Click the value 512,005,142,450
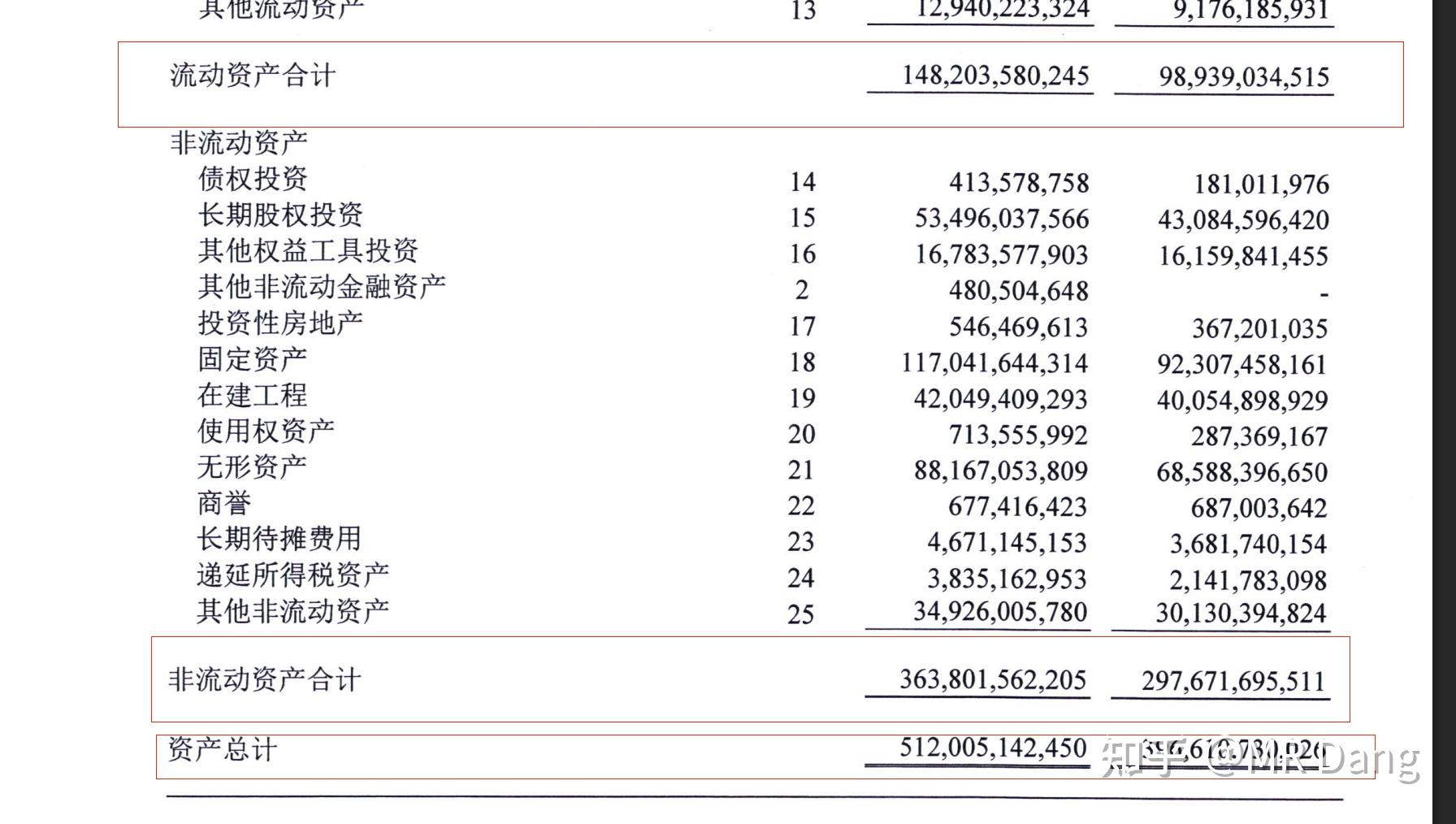The width and height of the screenshot is (1456, 824). click(x=993, y=748)
